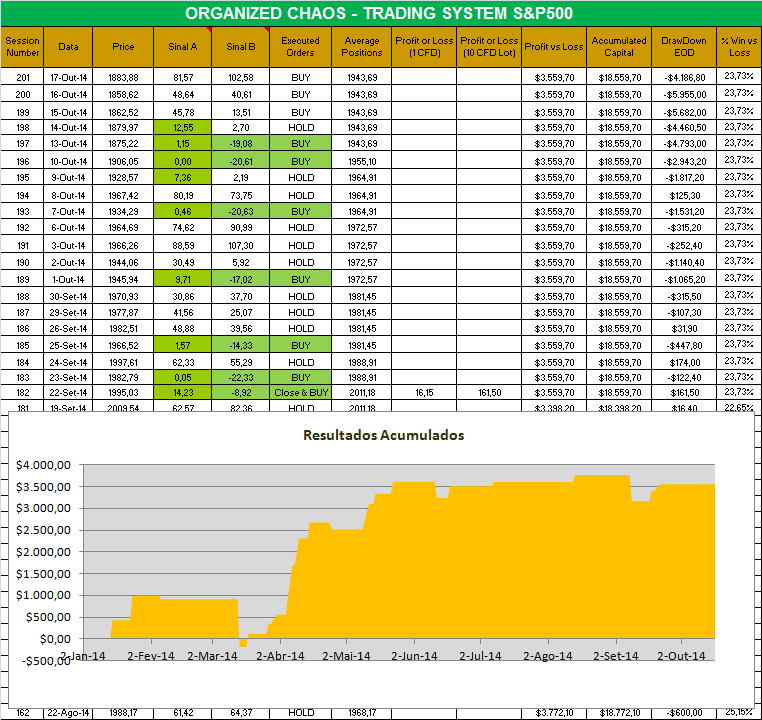Select the Session Number column header
This screenshot has height=720, width=762.
(22, 47)
